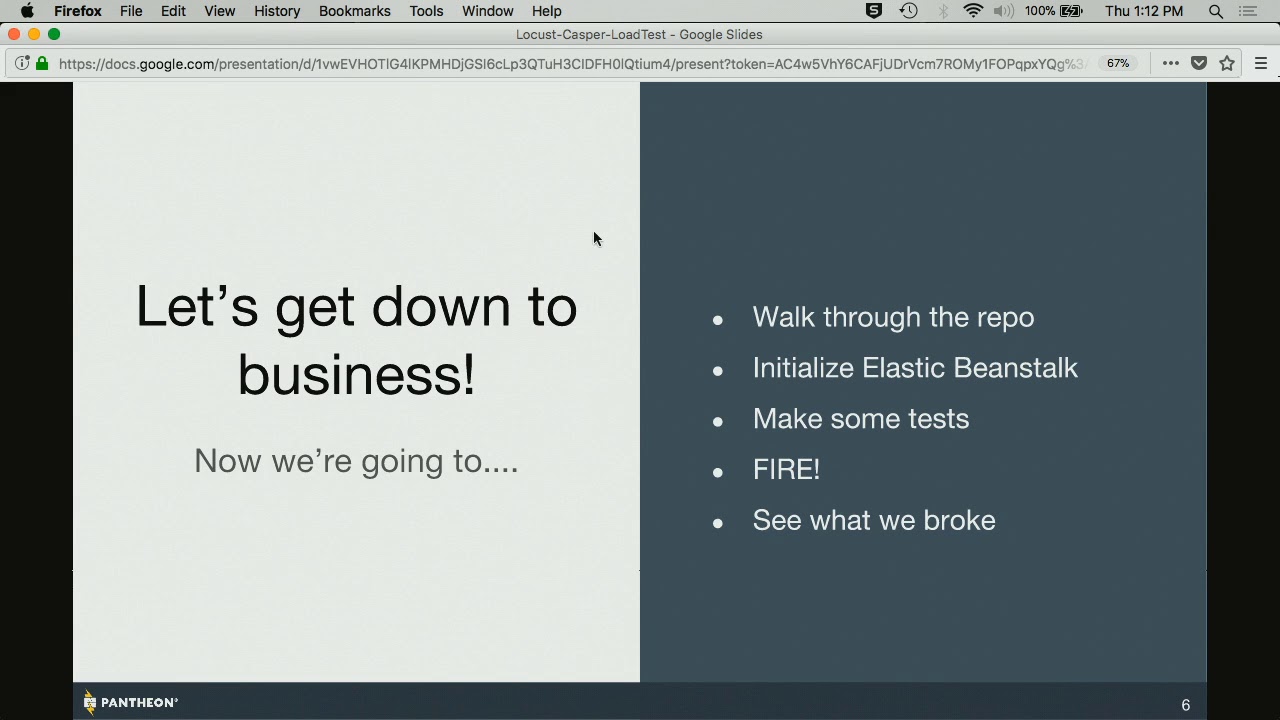Focus the docs.google.com URL field
Image resolution: width=1280 pixels, height=720 pixels.
[572, 63]
